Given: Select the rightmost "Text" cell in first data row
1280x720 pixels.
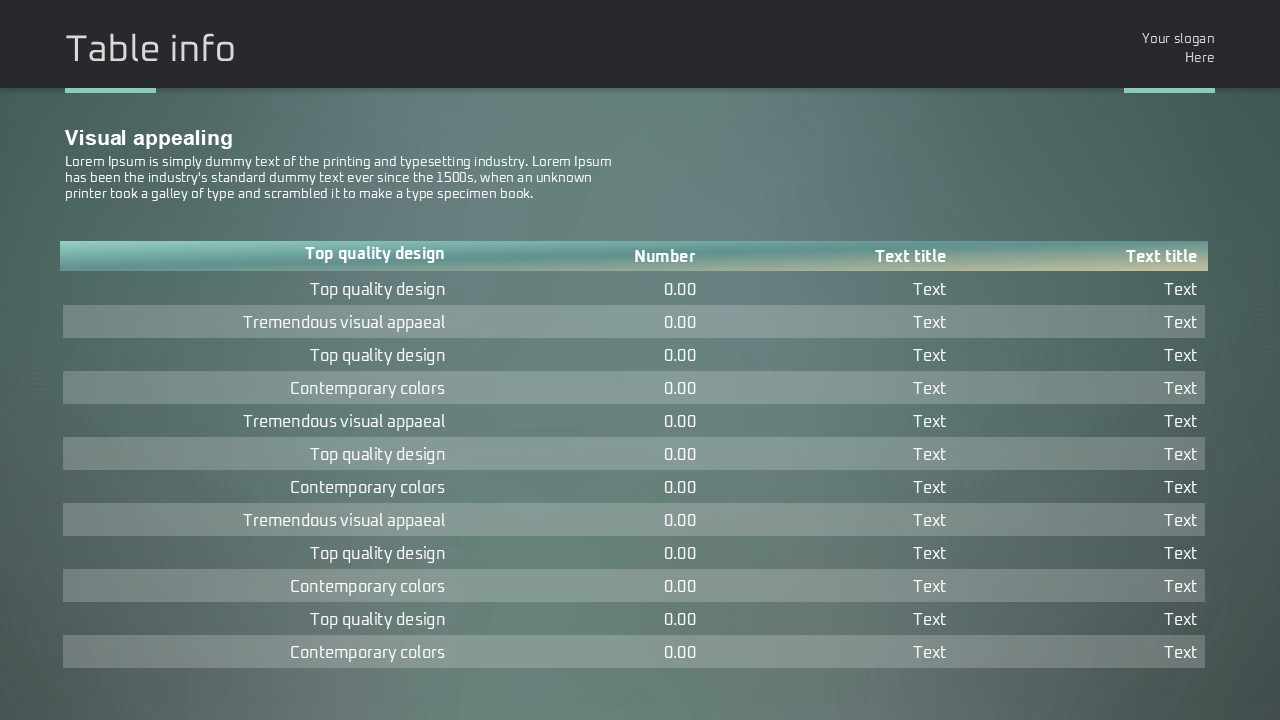Looking at the screenshot, I should pos(1180,289).
